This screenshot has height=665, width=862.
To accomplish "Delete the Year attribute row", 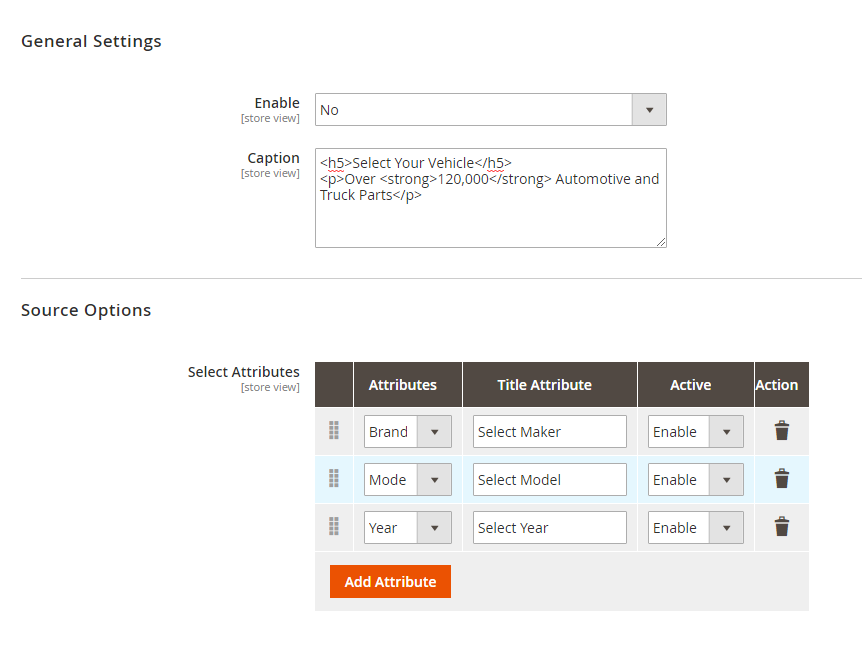I will point(781,527).
